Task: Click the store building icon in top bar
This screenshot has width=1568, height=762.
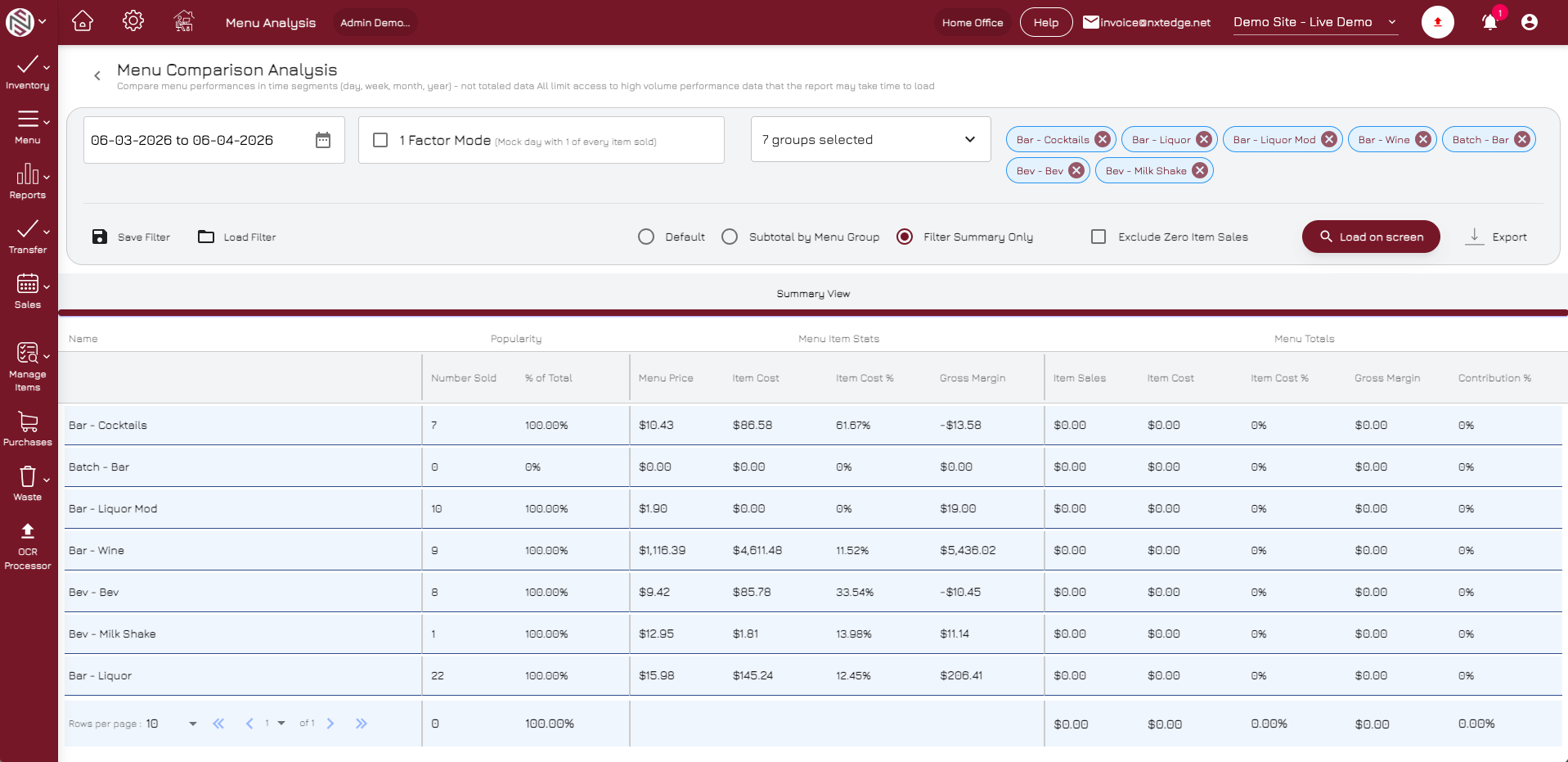Action: tap(184, 21)
